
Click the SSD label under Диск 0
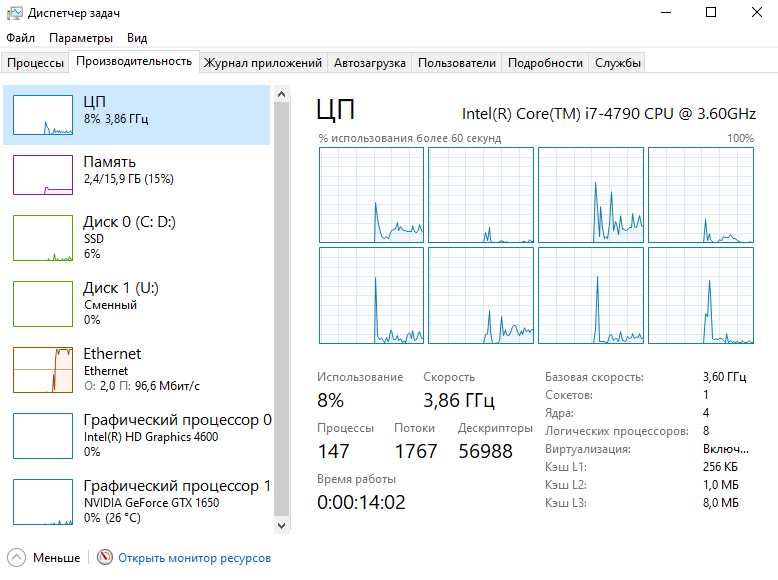[94, 239]
